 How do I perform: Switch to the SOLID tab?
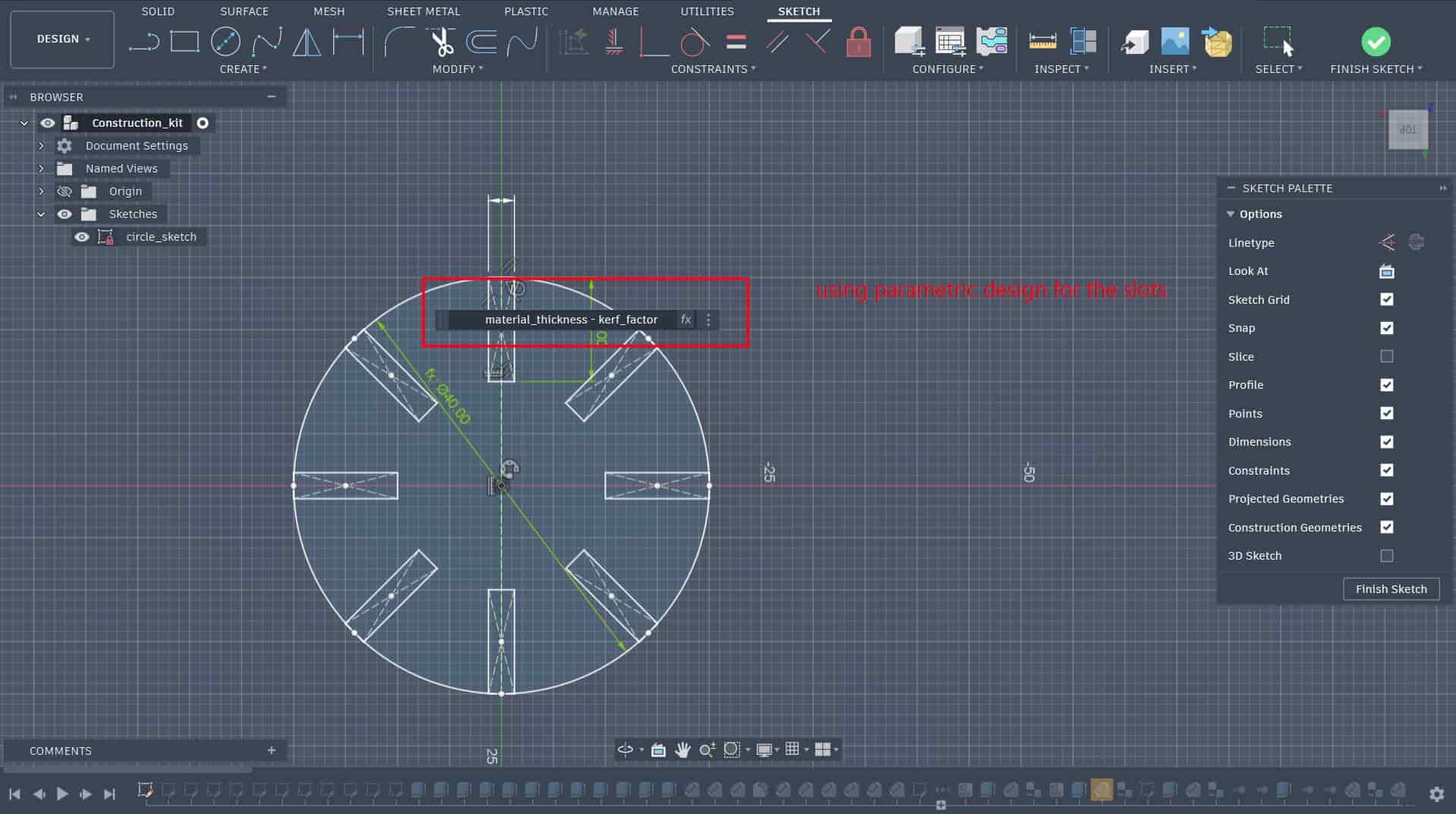point(158,11)
